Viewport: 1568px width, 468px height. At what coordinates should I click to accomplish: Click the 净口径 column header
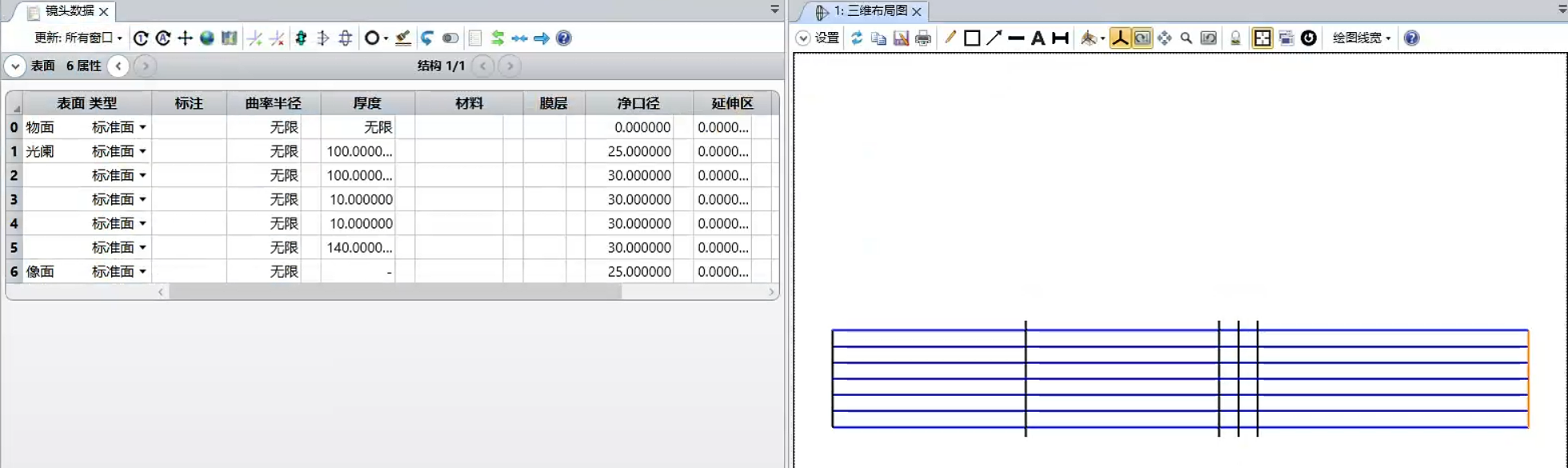pos(638,103)
